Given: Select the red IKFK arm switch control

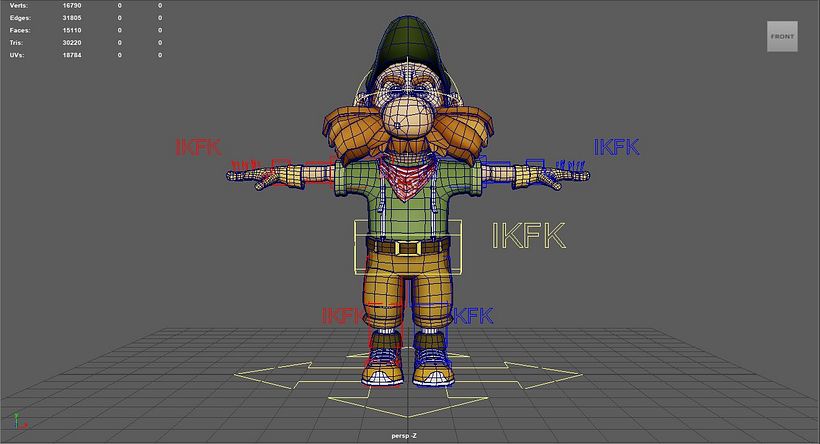Looking at the screenshot, I should pyautogui.click(x=199, y=147).
